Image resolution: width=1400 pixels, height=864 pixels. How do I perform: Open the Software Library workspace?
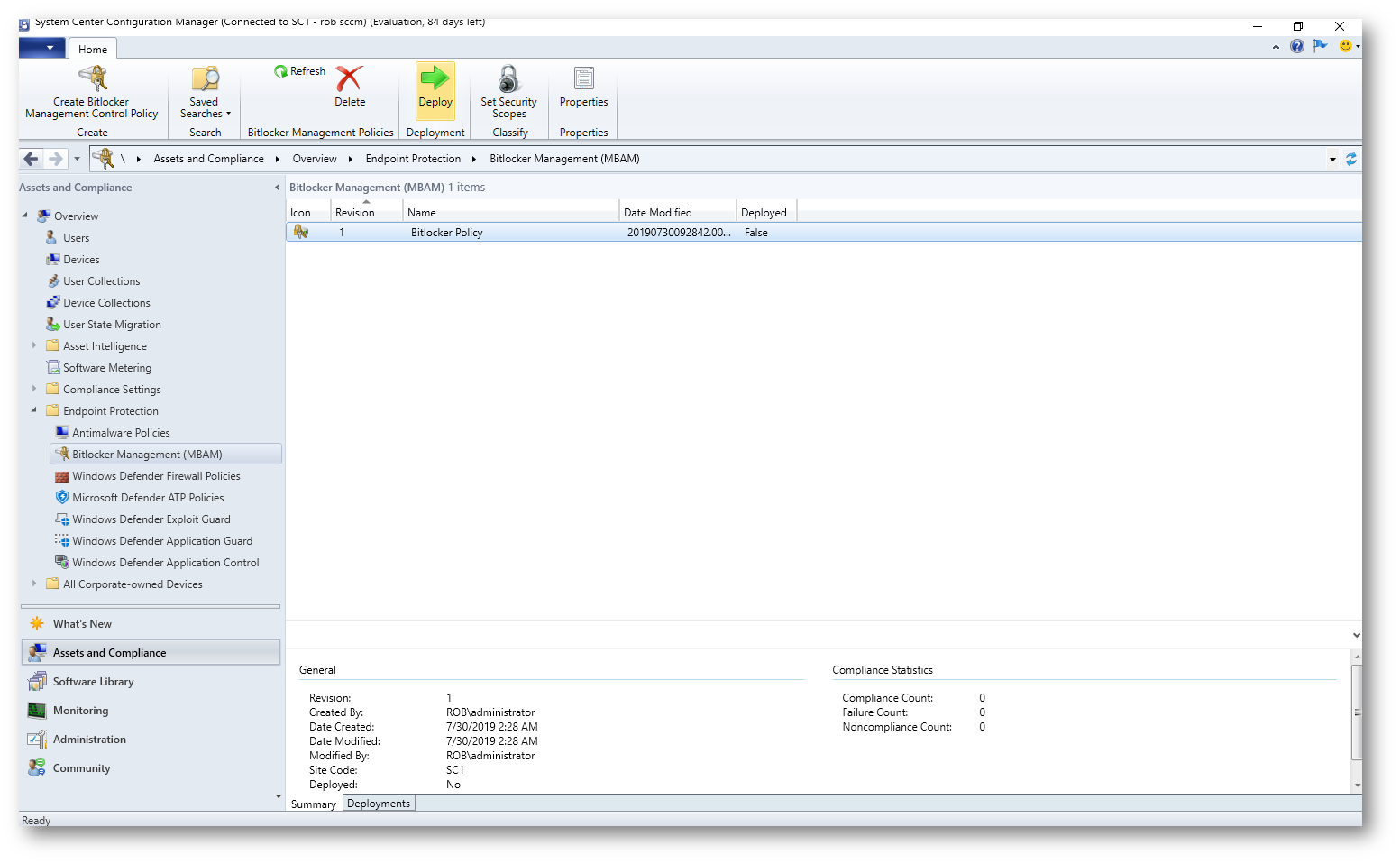click(x=93, y=682)
